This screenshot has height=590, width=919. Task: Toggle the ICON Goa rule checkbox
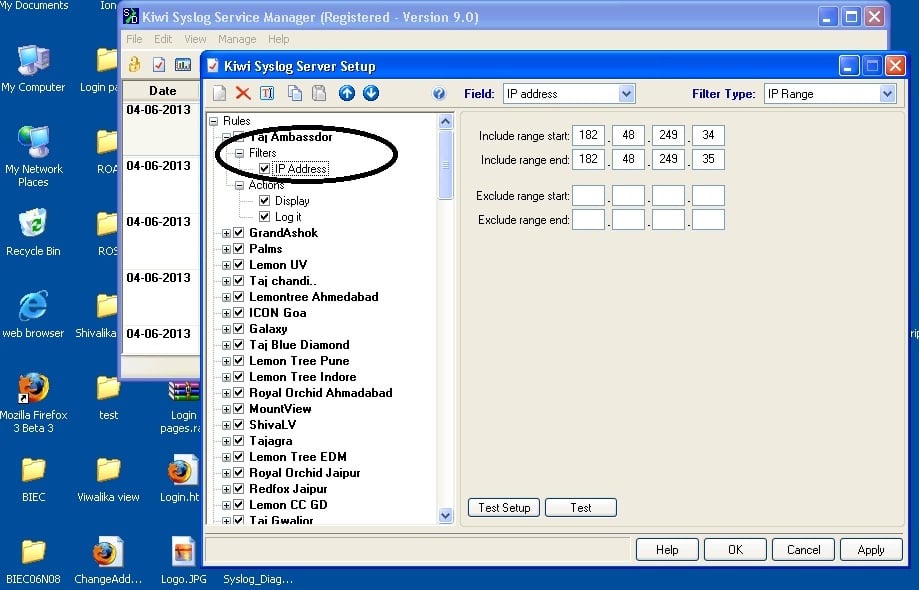239,313
